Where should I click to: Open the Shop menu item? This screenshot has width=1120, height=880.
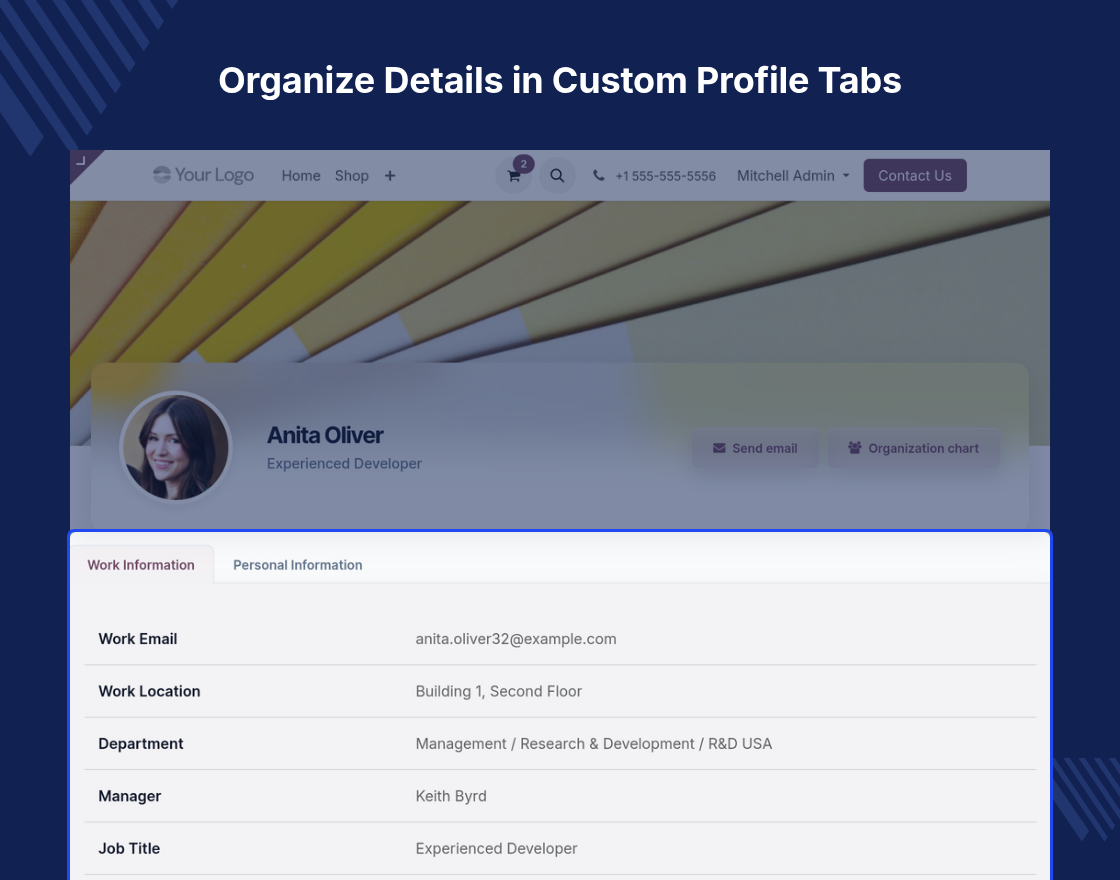point(351,176)
